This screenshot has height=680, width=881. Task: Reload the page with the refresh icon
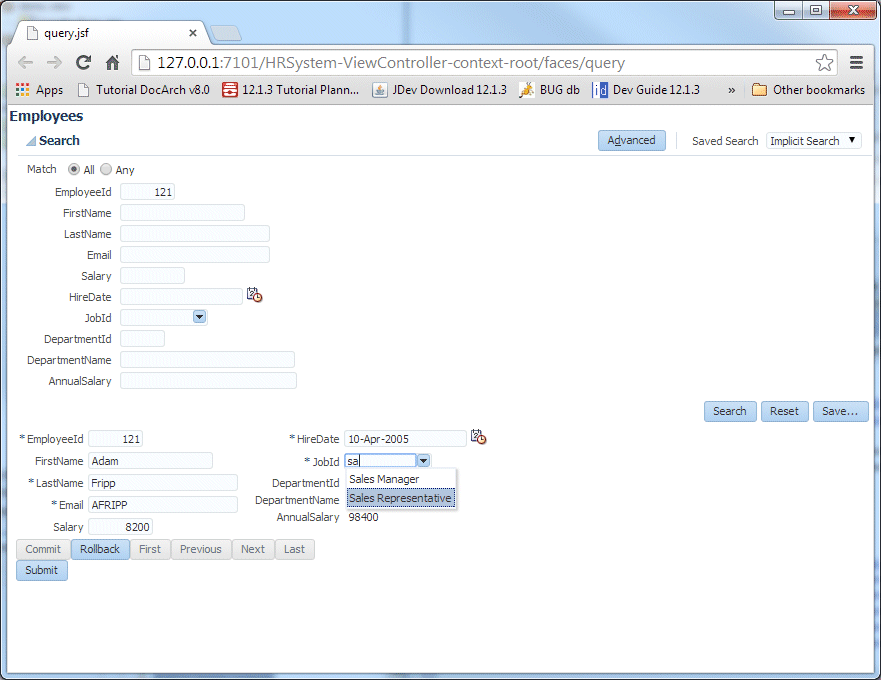click(x=84, y=62)
